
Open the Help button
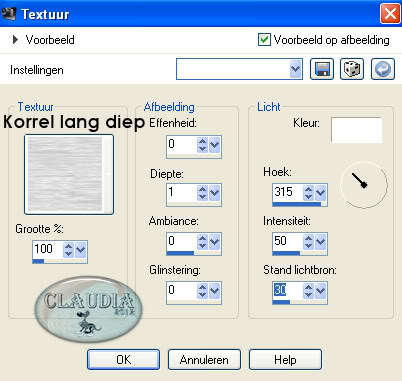pyautogui.click(x=285, y=360)
